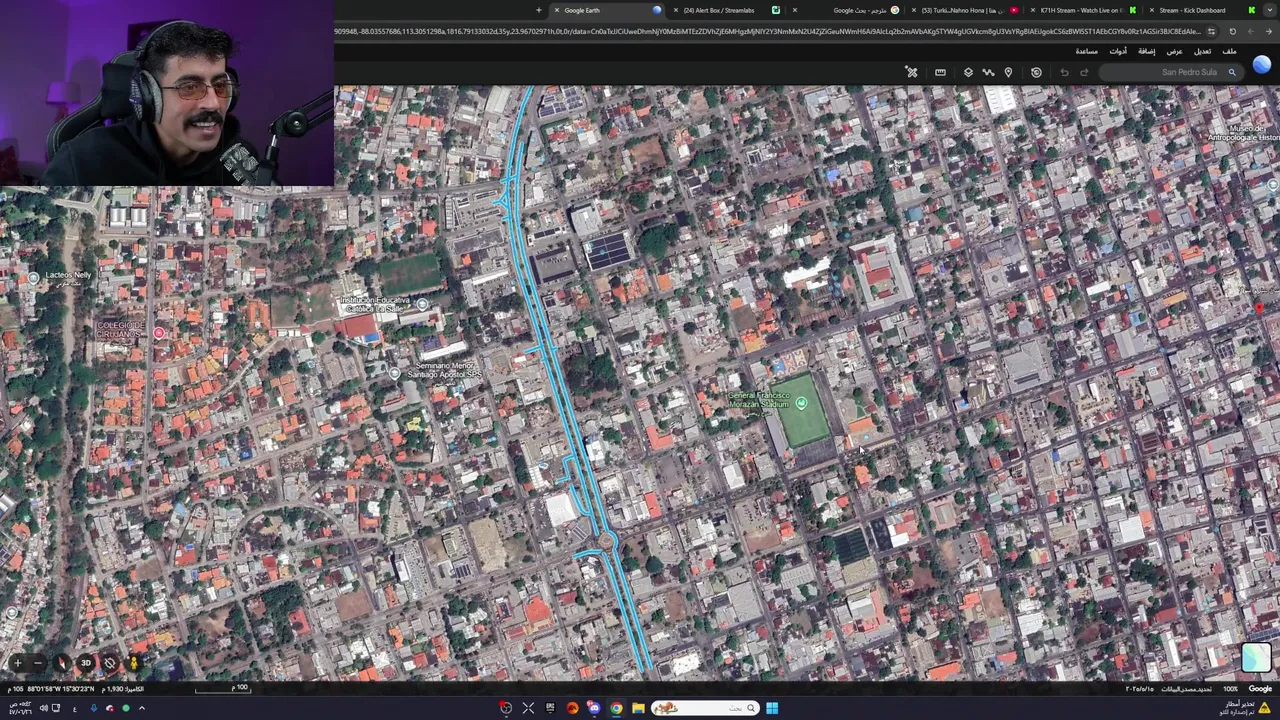Click the redo arrow in Earth toolbar

1084,72
